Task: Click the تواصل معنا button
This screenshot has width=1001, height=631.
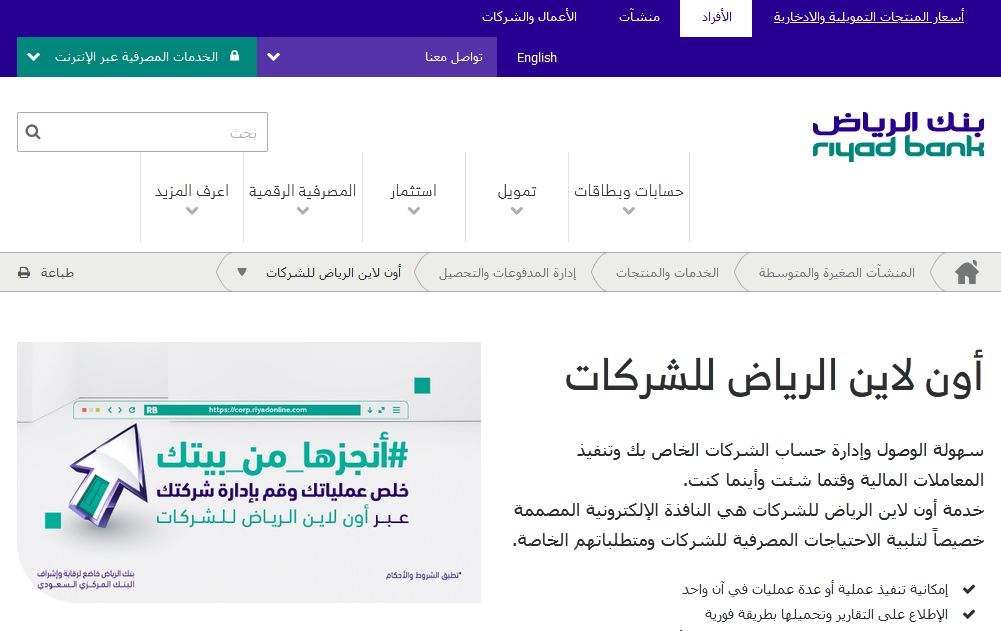Action: pyautogui.click(x=377, y=57)
